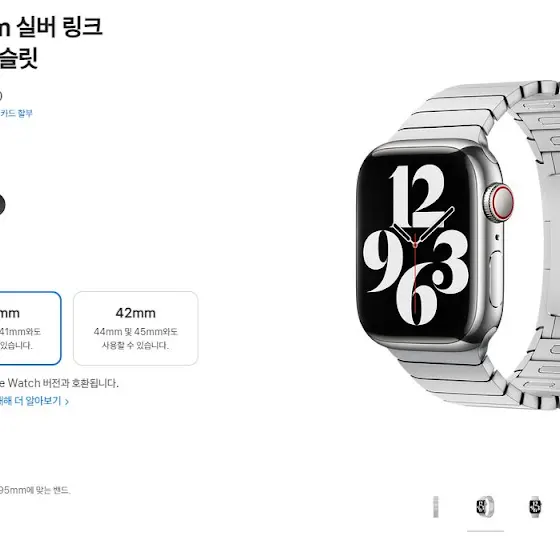Select the angled watch thumbnail with underline

[485, 507]
